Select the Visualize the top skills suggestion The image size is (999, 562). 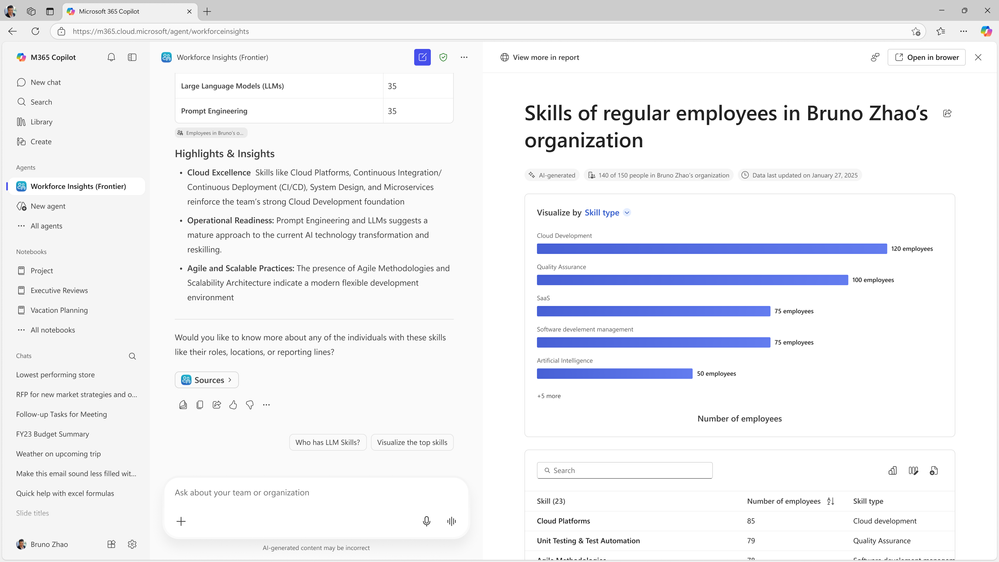coord(412,442)
